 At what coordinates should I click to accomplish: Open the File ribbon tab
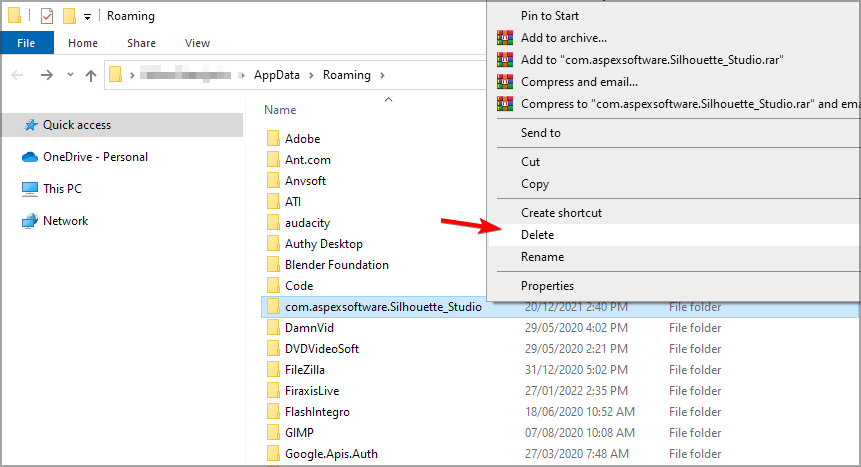coord(27,43)
